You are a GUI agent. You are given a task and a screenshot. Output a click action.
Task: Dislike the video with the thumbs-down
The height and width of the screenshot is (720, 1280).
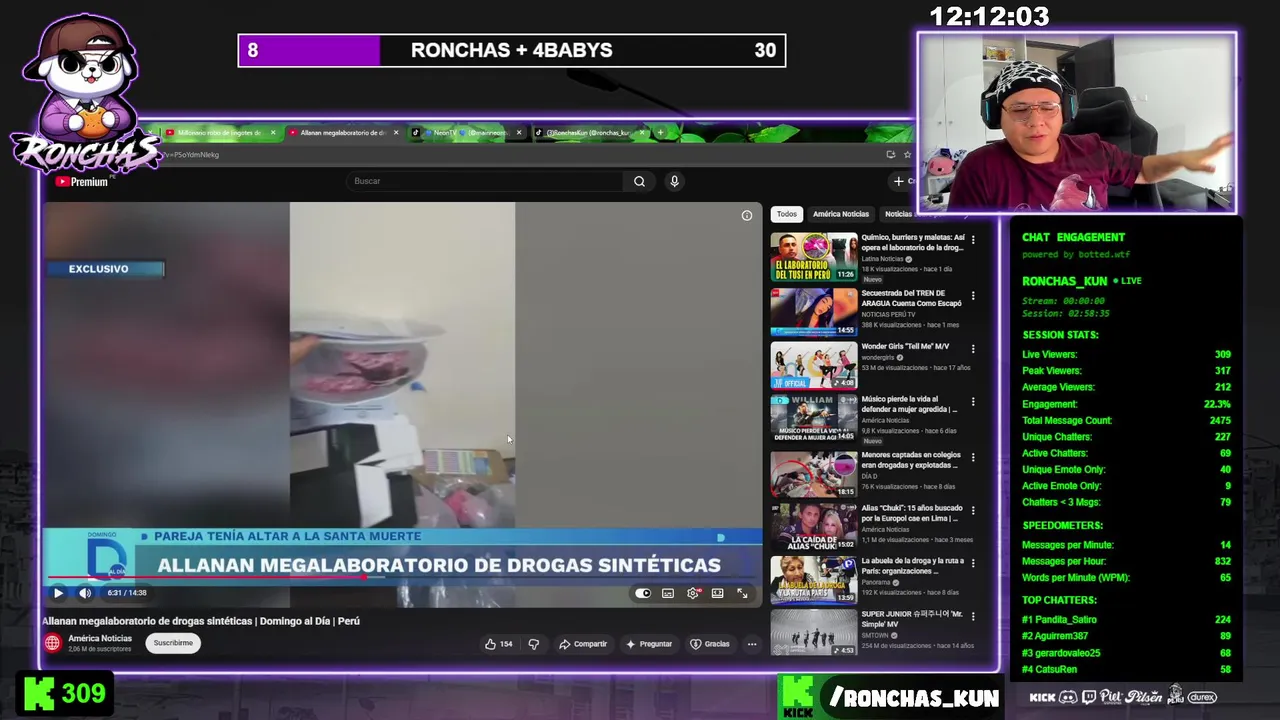coord(534,644)
